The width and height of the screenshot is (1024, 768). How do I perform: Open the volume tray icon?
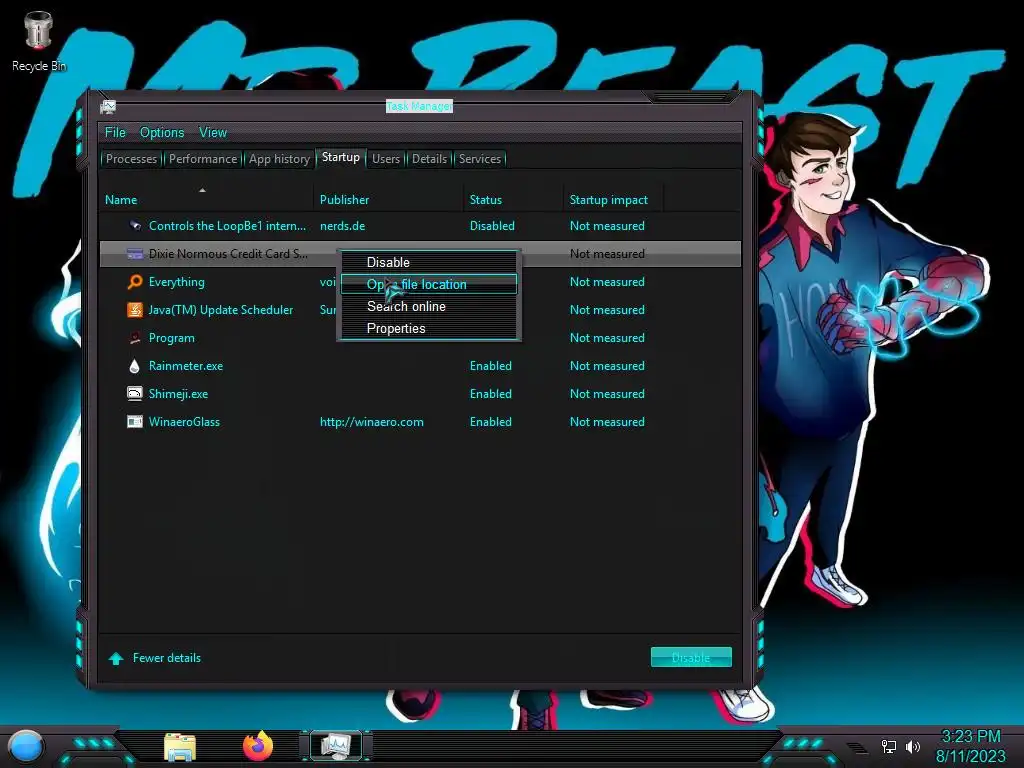912,746
